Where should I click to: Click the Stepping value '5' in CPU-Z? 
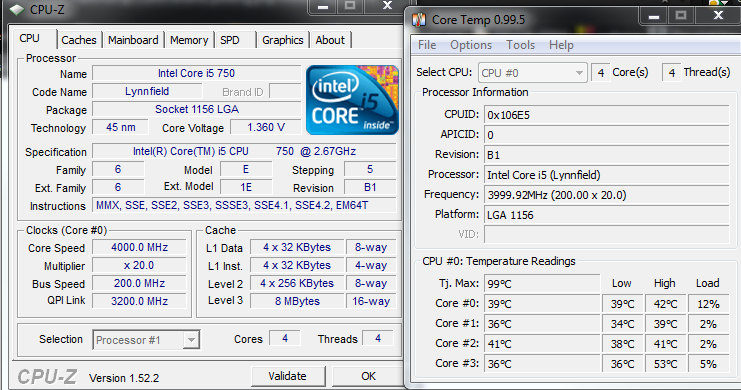tap(370, 169)
